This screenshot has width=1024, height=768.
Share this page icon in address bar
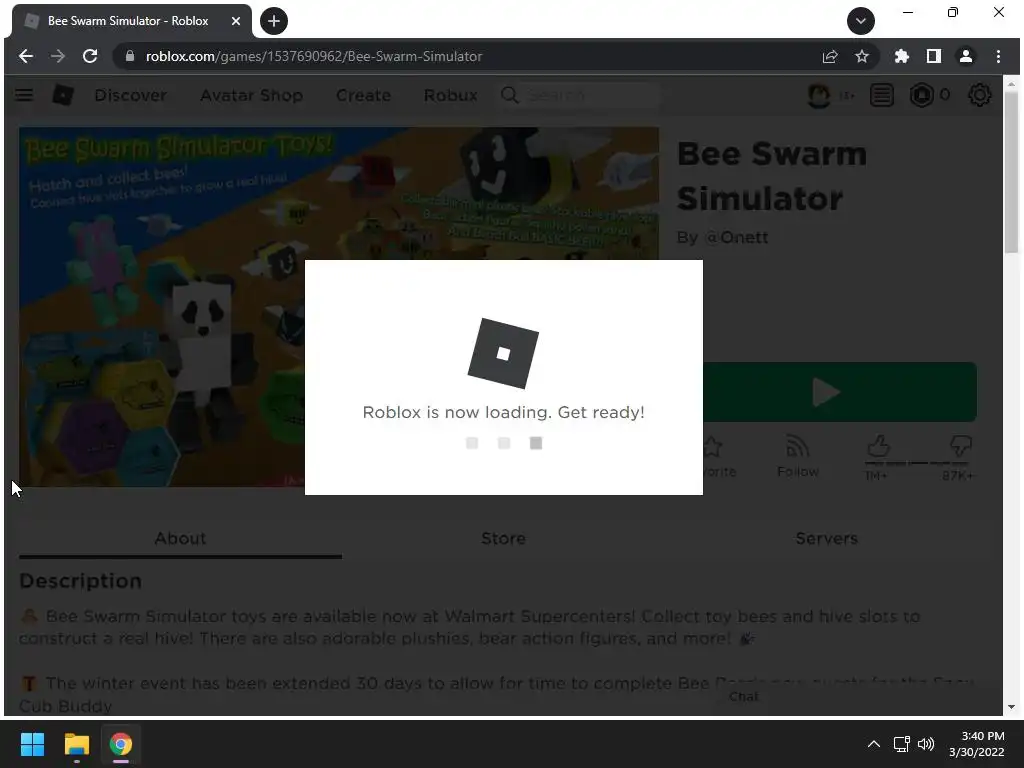[x=830, y=57]
